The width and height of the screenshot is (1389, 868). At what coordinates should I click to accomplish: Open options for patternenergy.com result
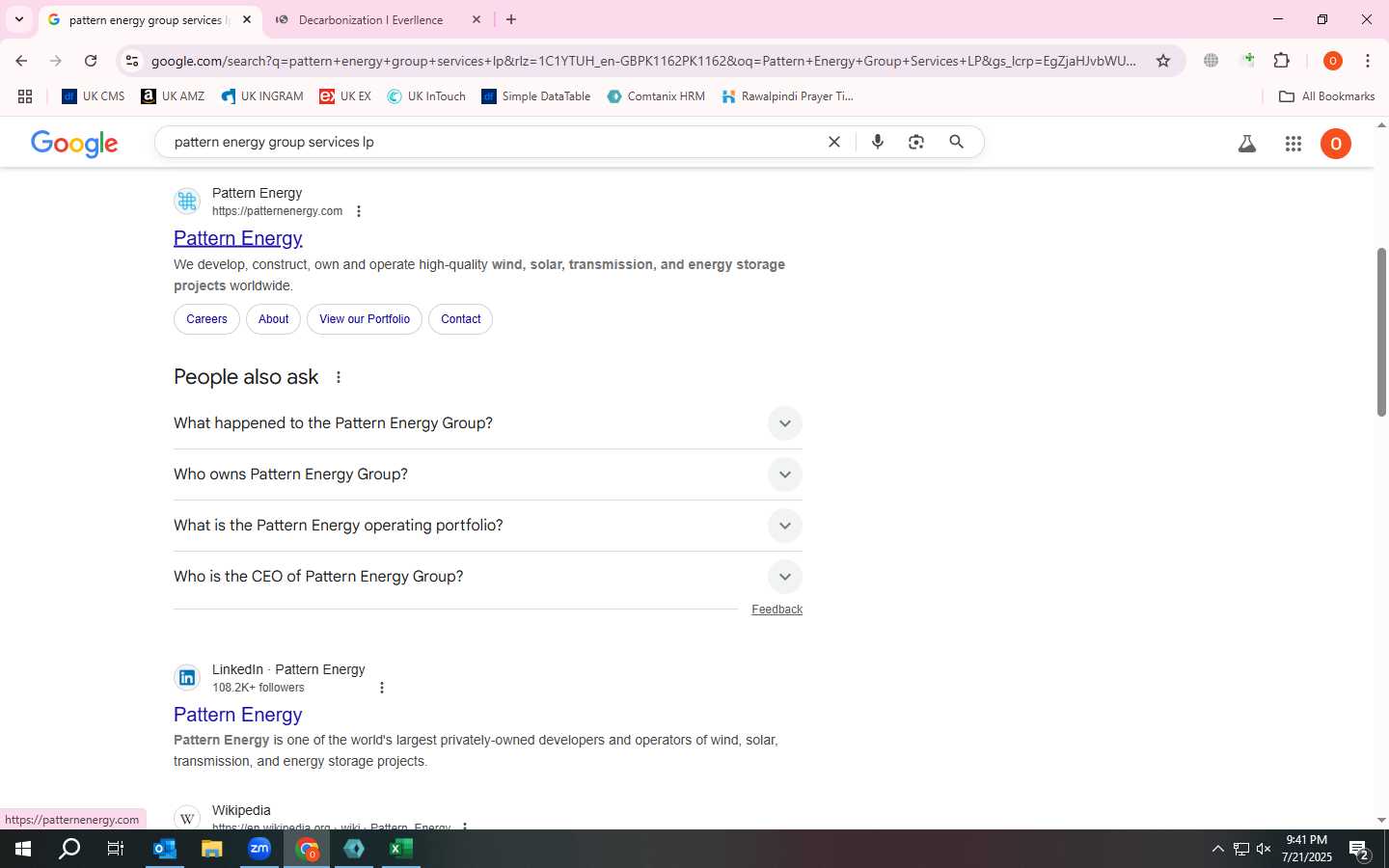[x=359, y=211]
